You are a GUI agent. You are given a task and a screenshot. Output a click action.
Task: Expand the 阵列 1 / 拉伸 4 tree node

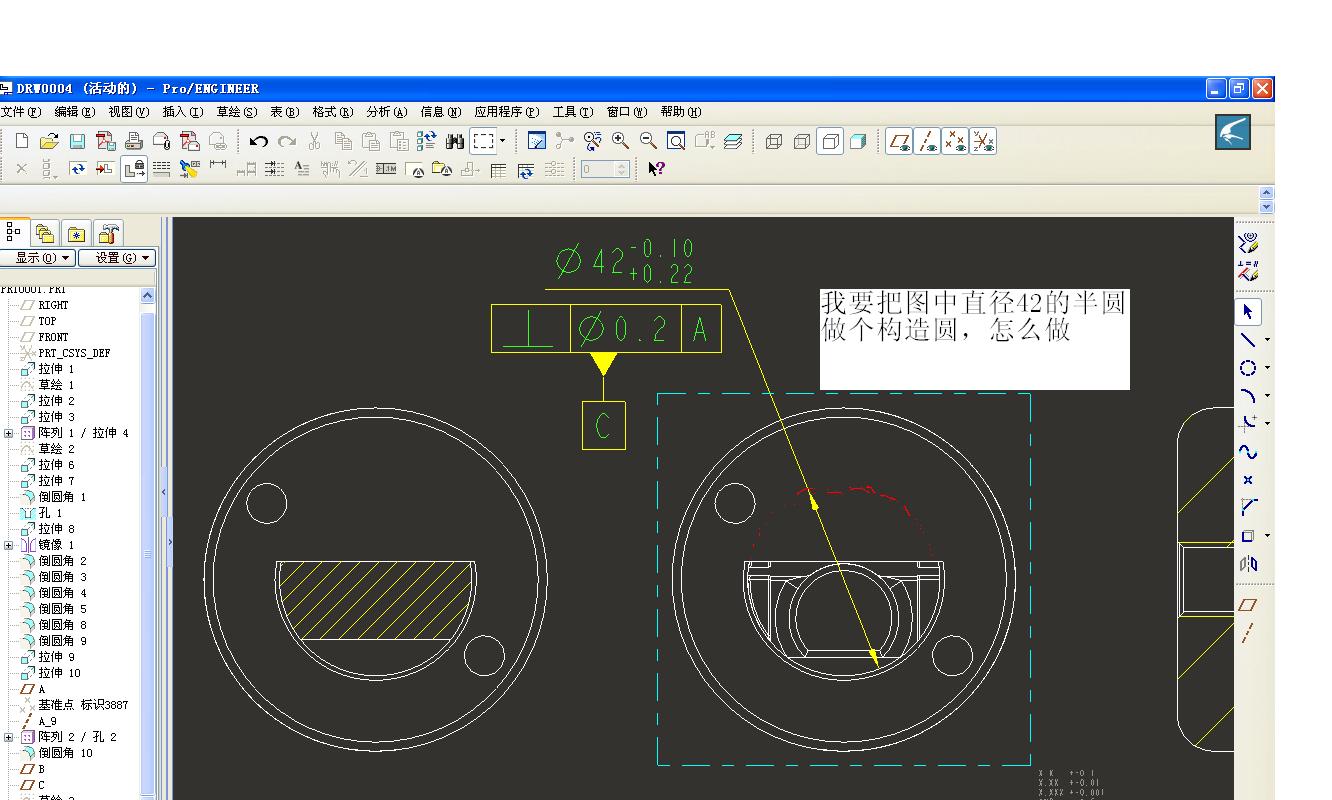click(x=9, y=433)
